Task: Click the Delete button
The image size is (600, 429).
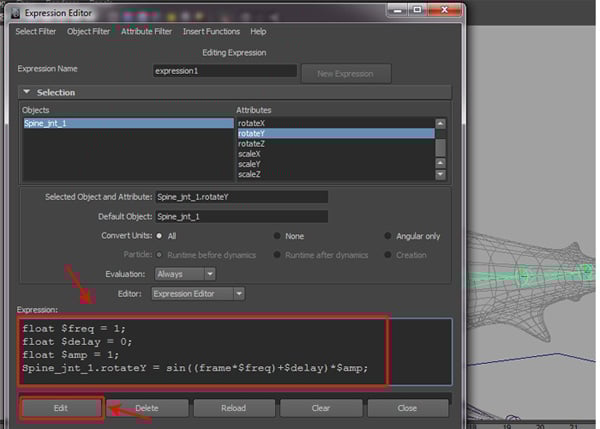Action: point(147,408)
